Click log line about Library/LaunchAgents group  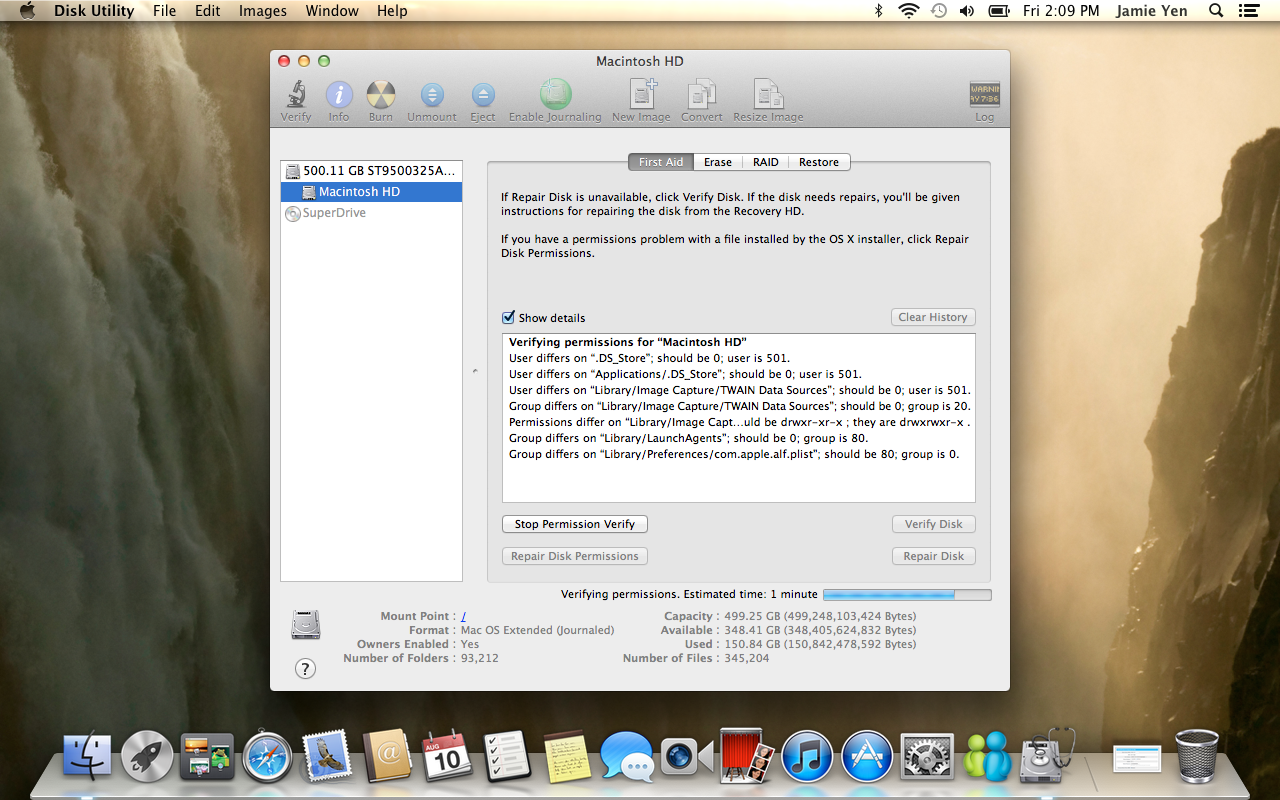[688, 438]
